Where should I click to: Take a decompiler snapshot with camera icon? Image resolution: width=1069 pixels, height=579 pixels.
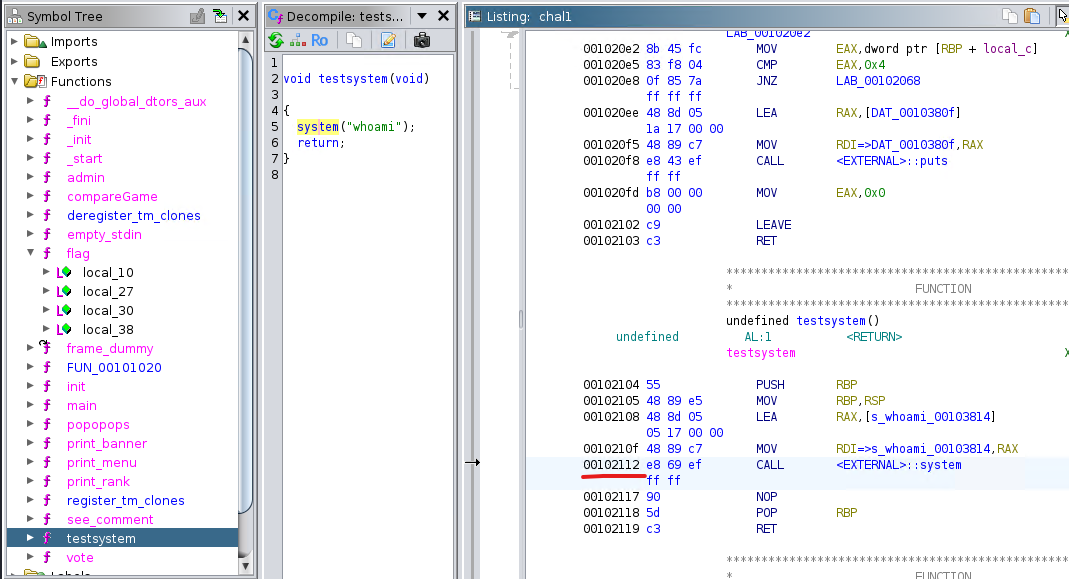[x=422, y=40]
